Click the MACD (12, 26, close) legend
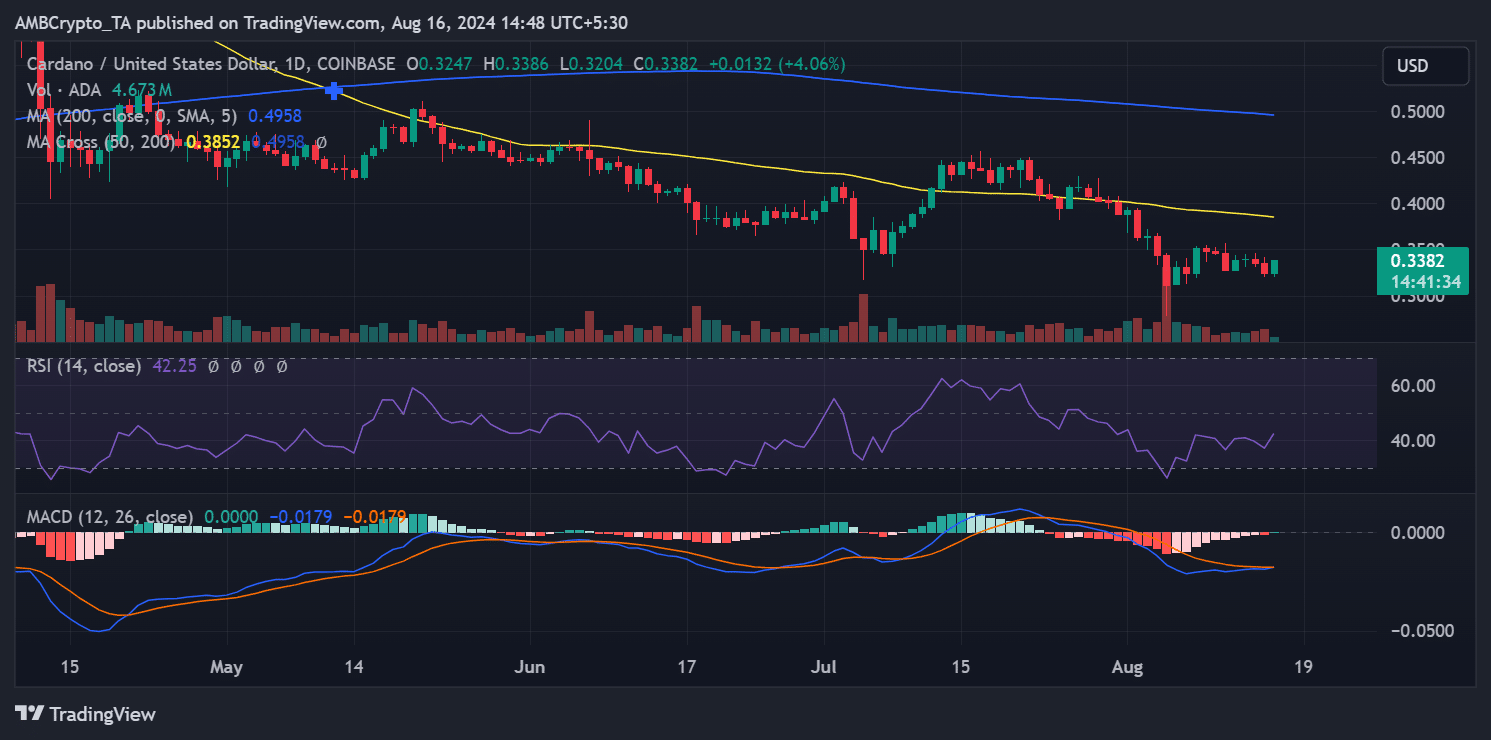The width and height of the screenshot is (1491, 740). point(110,517)
